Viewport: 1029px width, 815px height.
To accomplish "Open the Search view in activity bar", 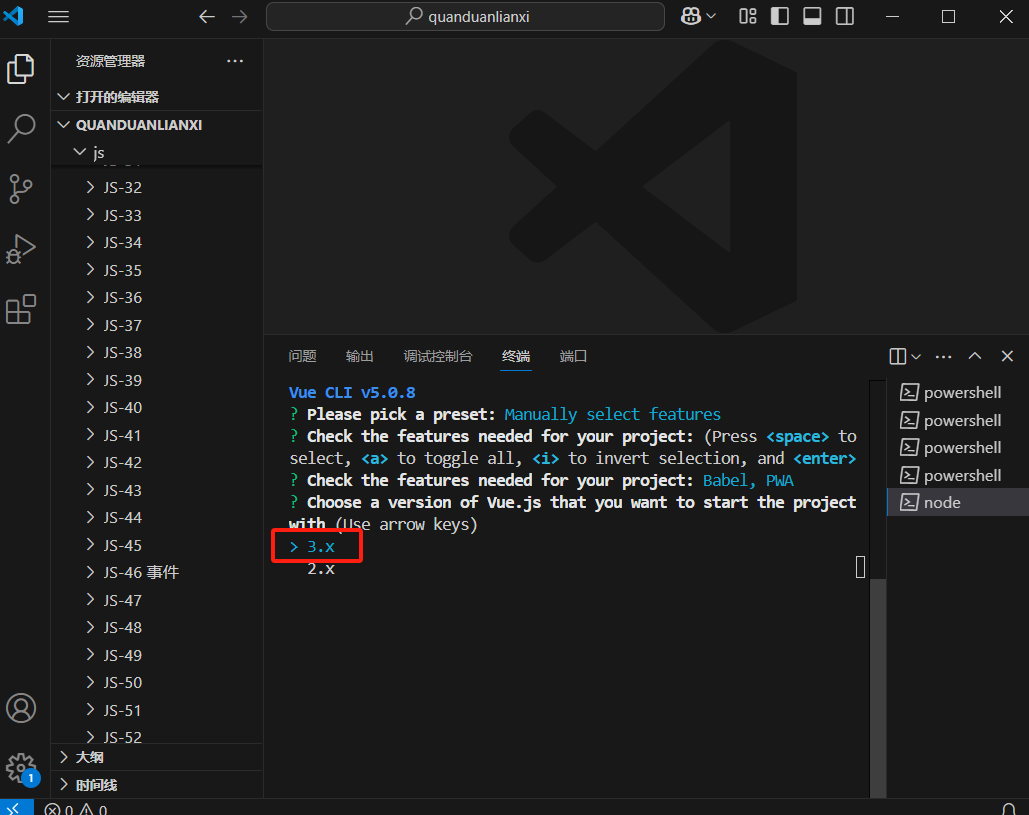I will point(20,129).
